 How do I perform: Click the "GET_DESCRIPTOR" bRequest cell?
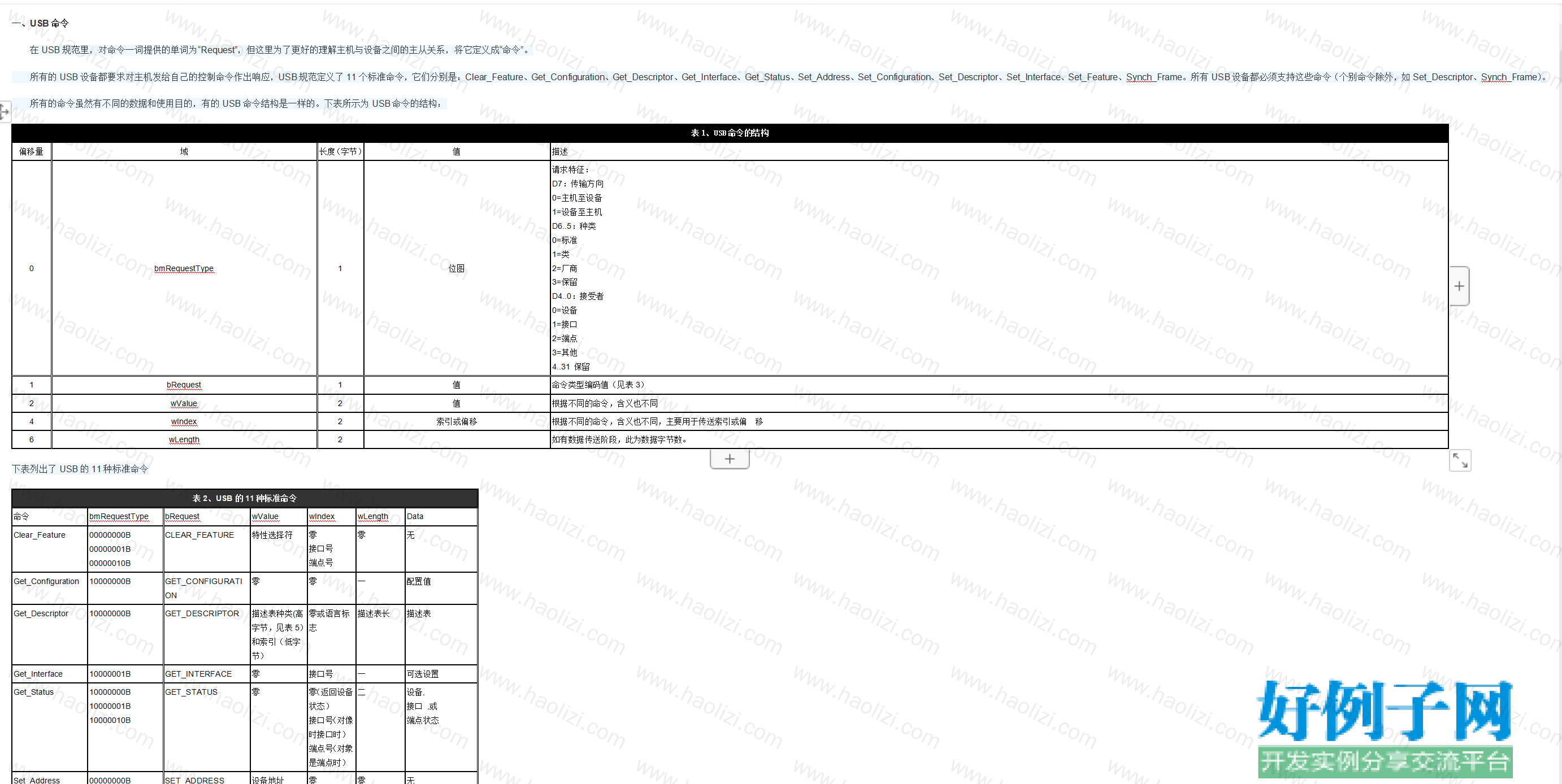[206, 634]
